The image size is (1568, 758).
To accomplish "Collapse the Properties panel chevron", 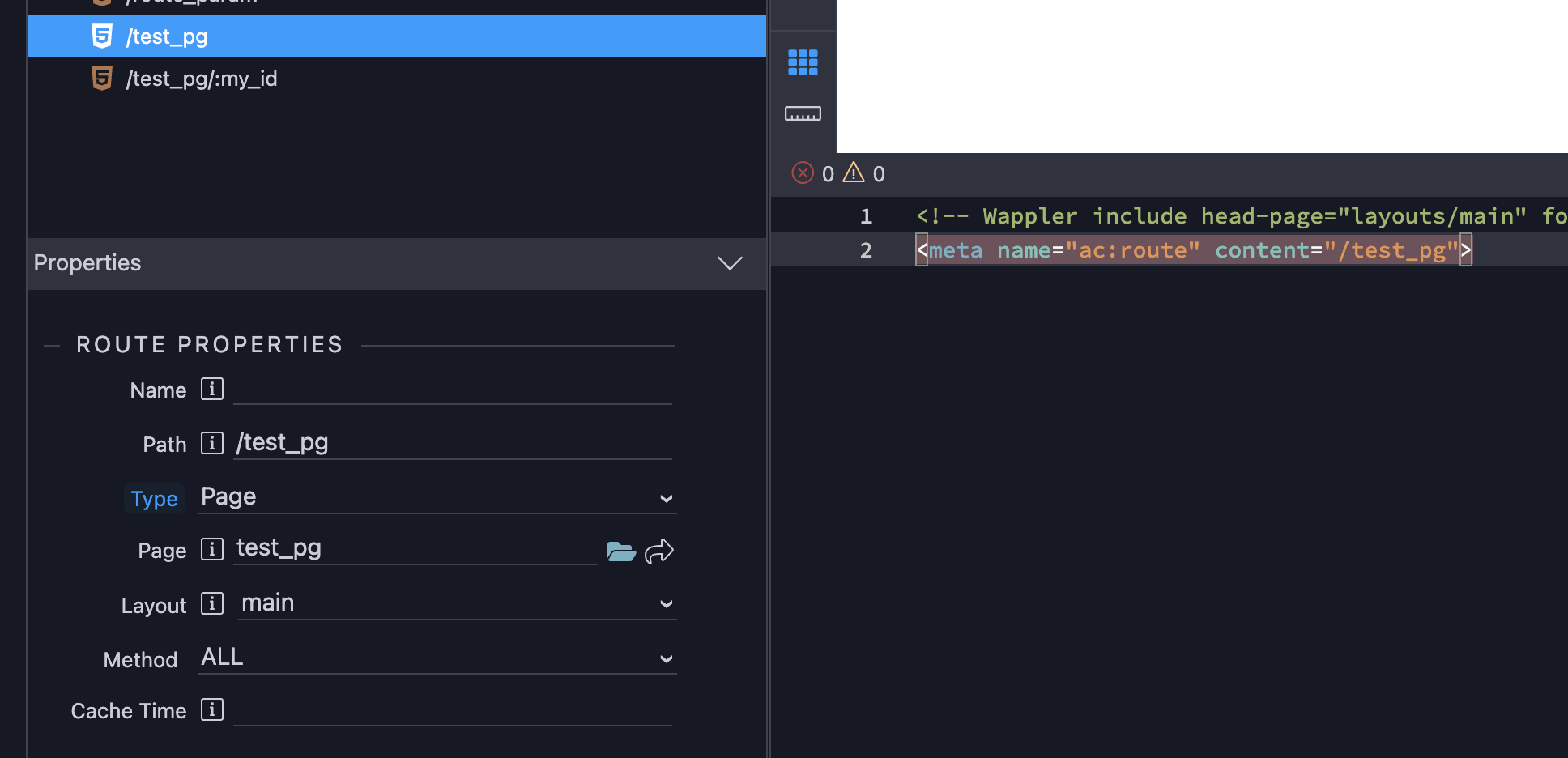I will (730, 263).
